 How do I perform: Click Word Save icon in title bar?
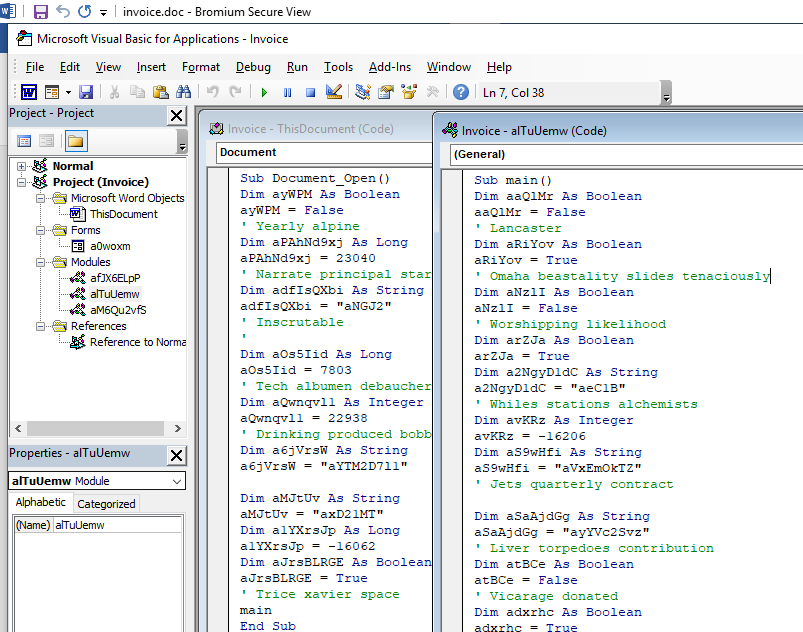point(40,11)
